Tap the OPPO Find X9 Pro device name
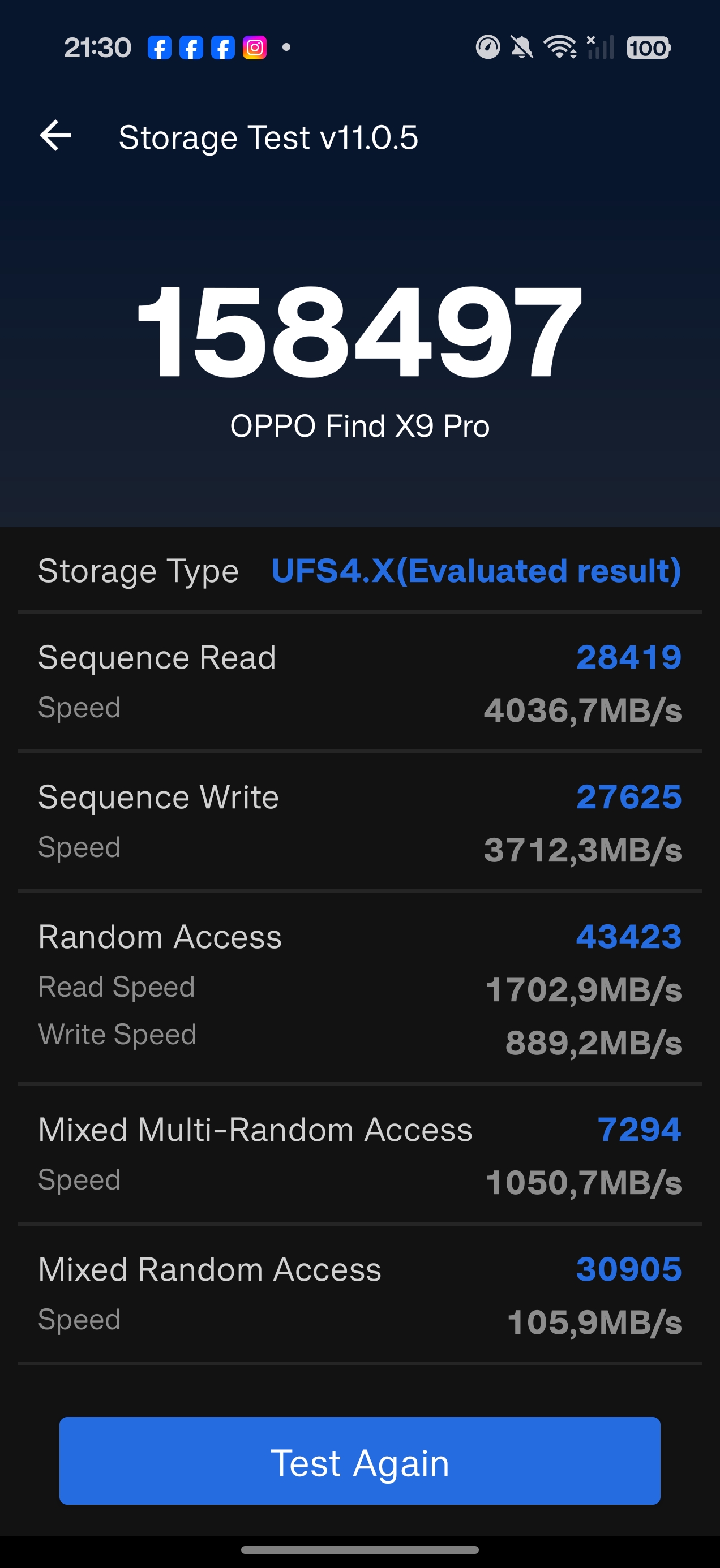The width and height of the screenshot is (720, 1568). pyautogui.click(x=359, y=426)
